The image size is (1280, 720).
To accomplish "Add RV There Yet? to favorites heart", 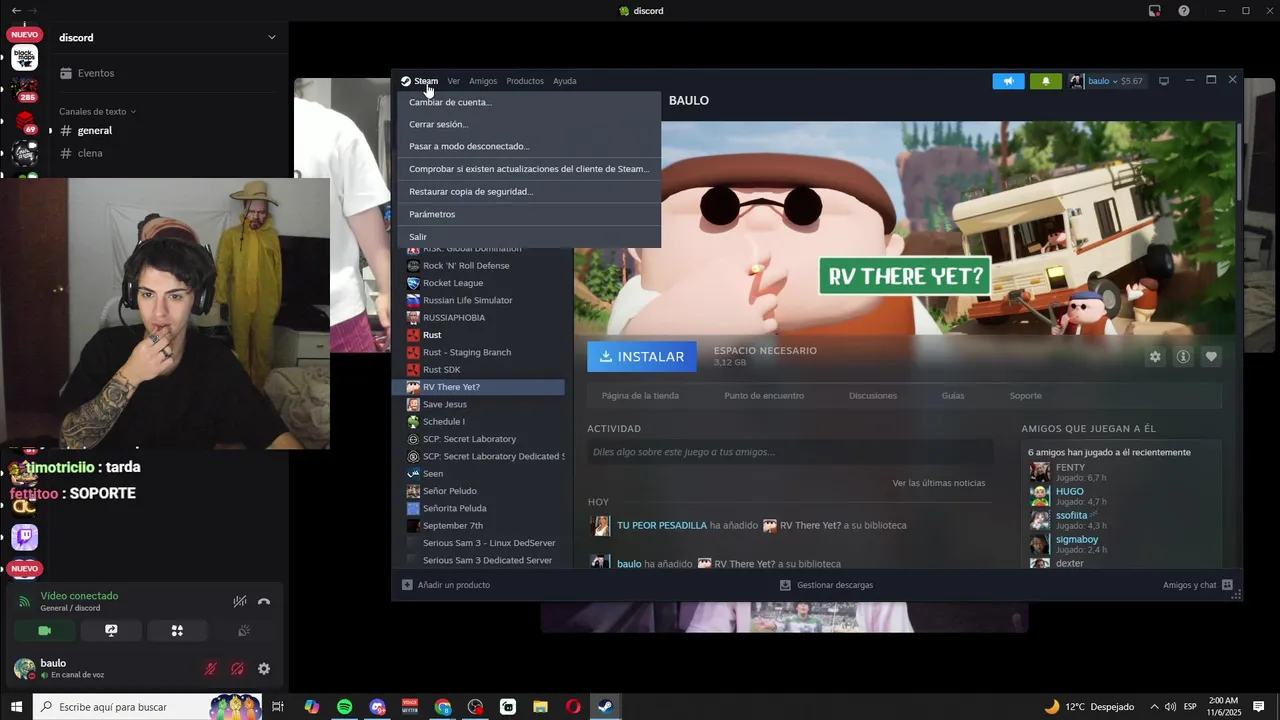I will pos(1211,357).
